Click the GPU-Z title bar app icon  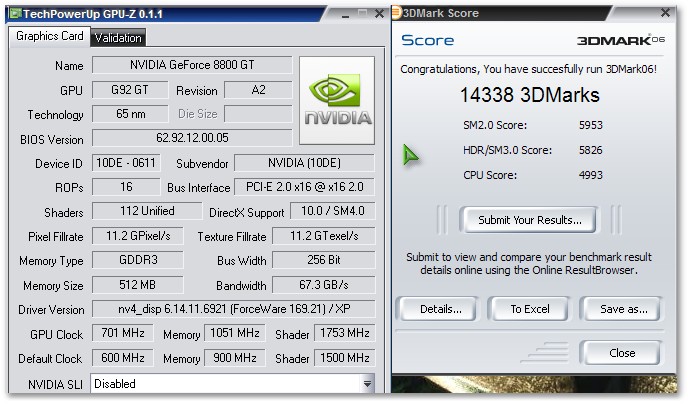(x=15, y=14)
